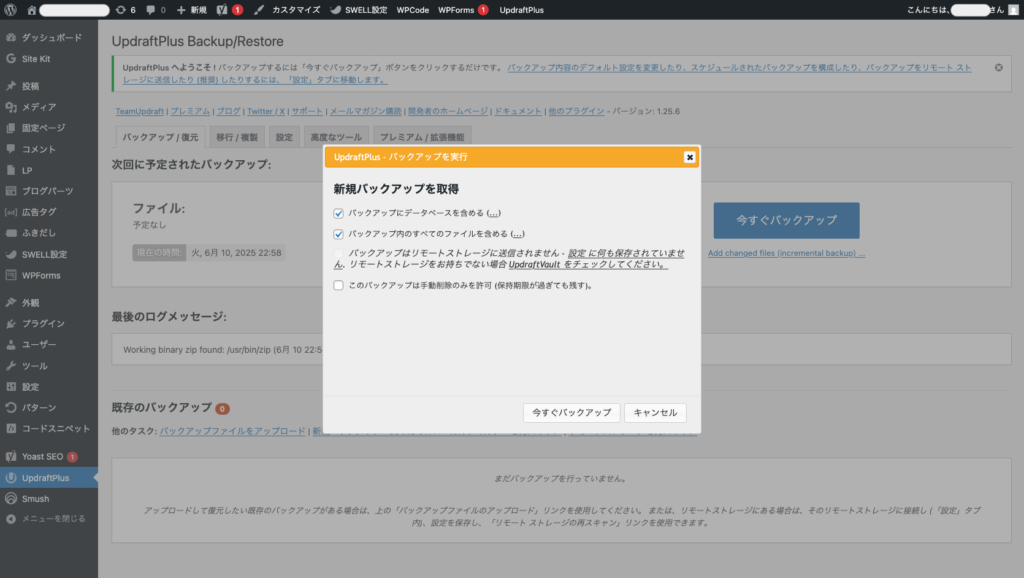Click the page icon for 固定ページ
Viewport: 1024px width, 578px height.
click(11, 128)
